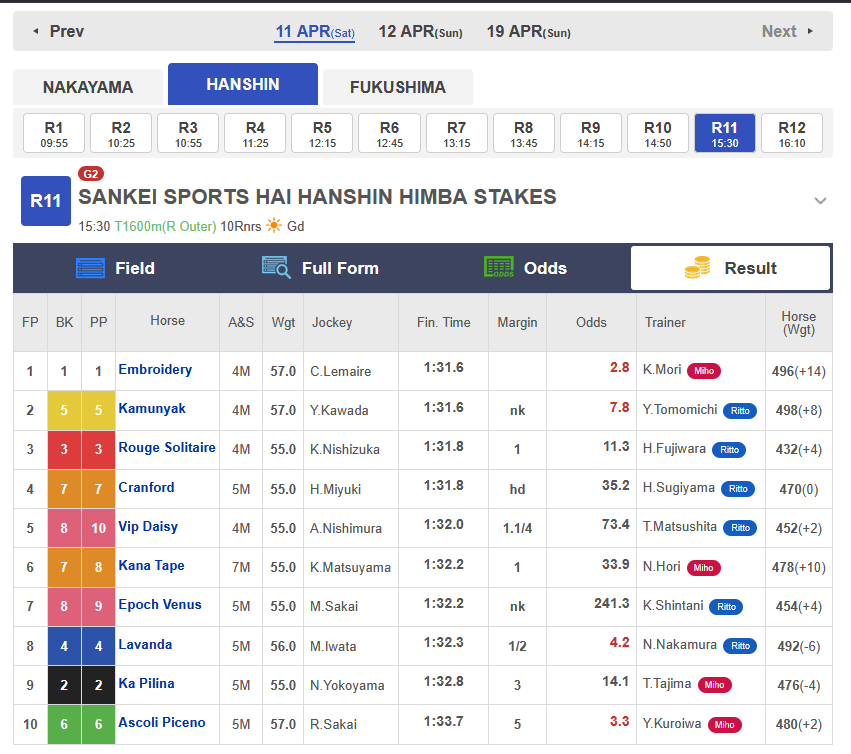Viewport: 851px width, 754px height.
Task: Open horse Embroidery's profile
Action: pyautogui.click(x=155, y=370)
